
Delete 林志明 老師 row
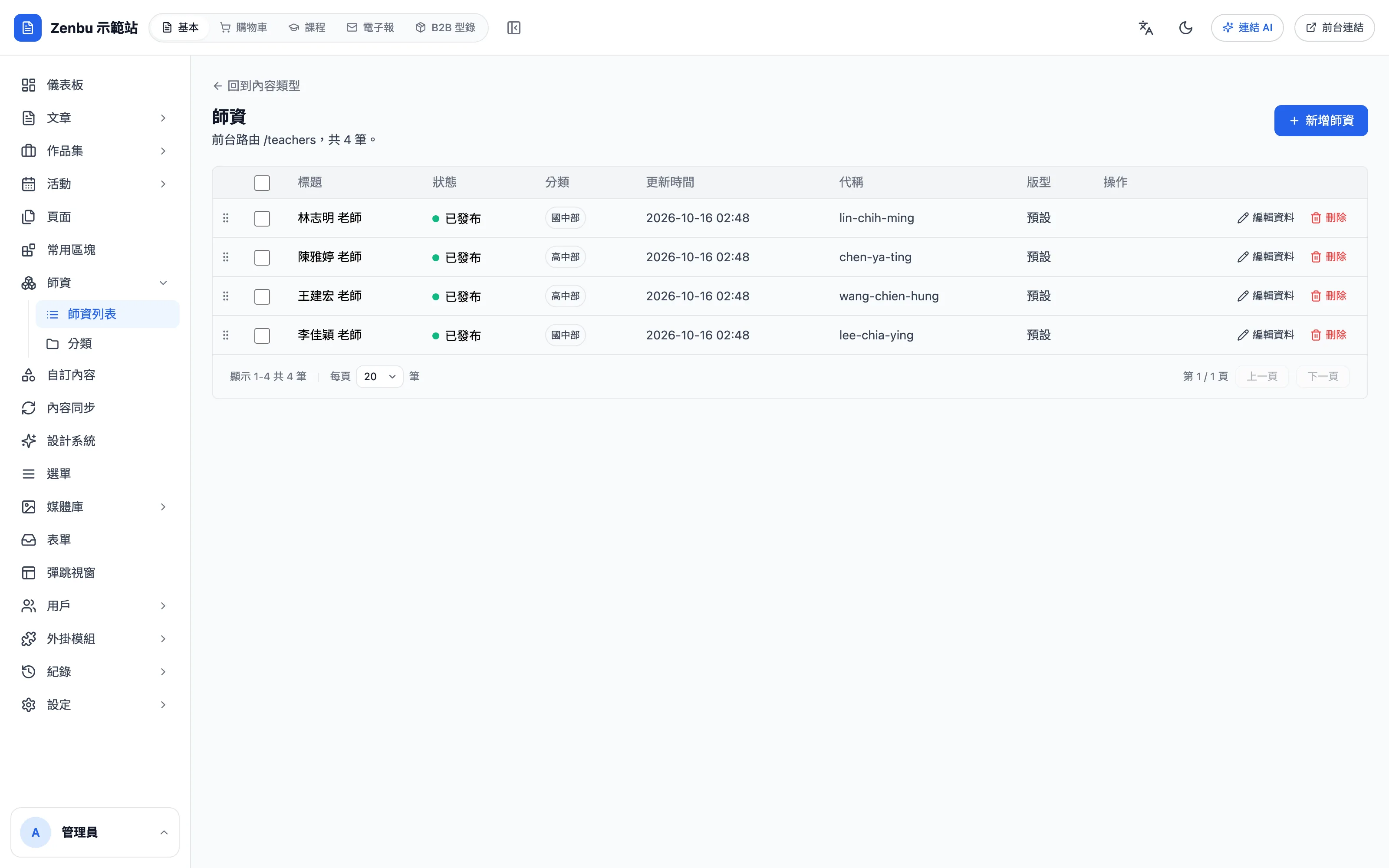coord(1328,217)
